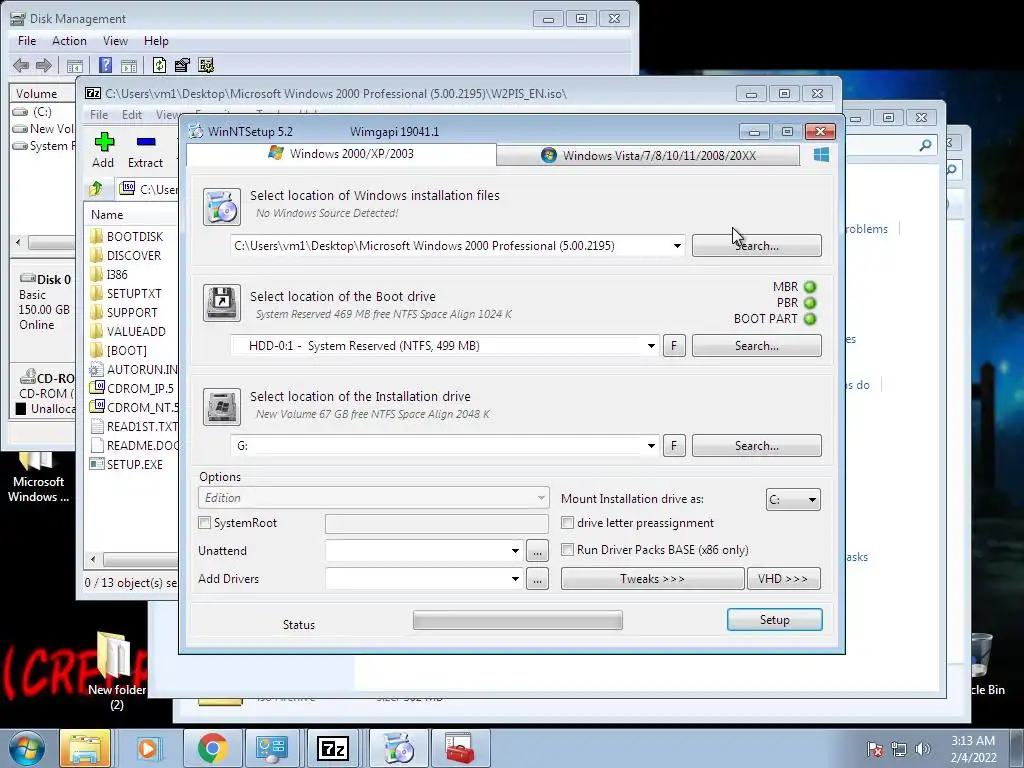The image size is (1024, 768).
Task: Click the disabled Edition dropdown
Action: [374, 498]
